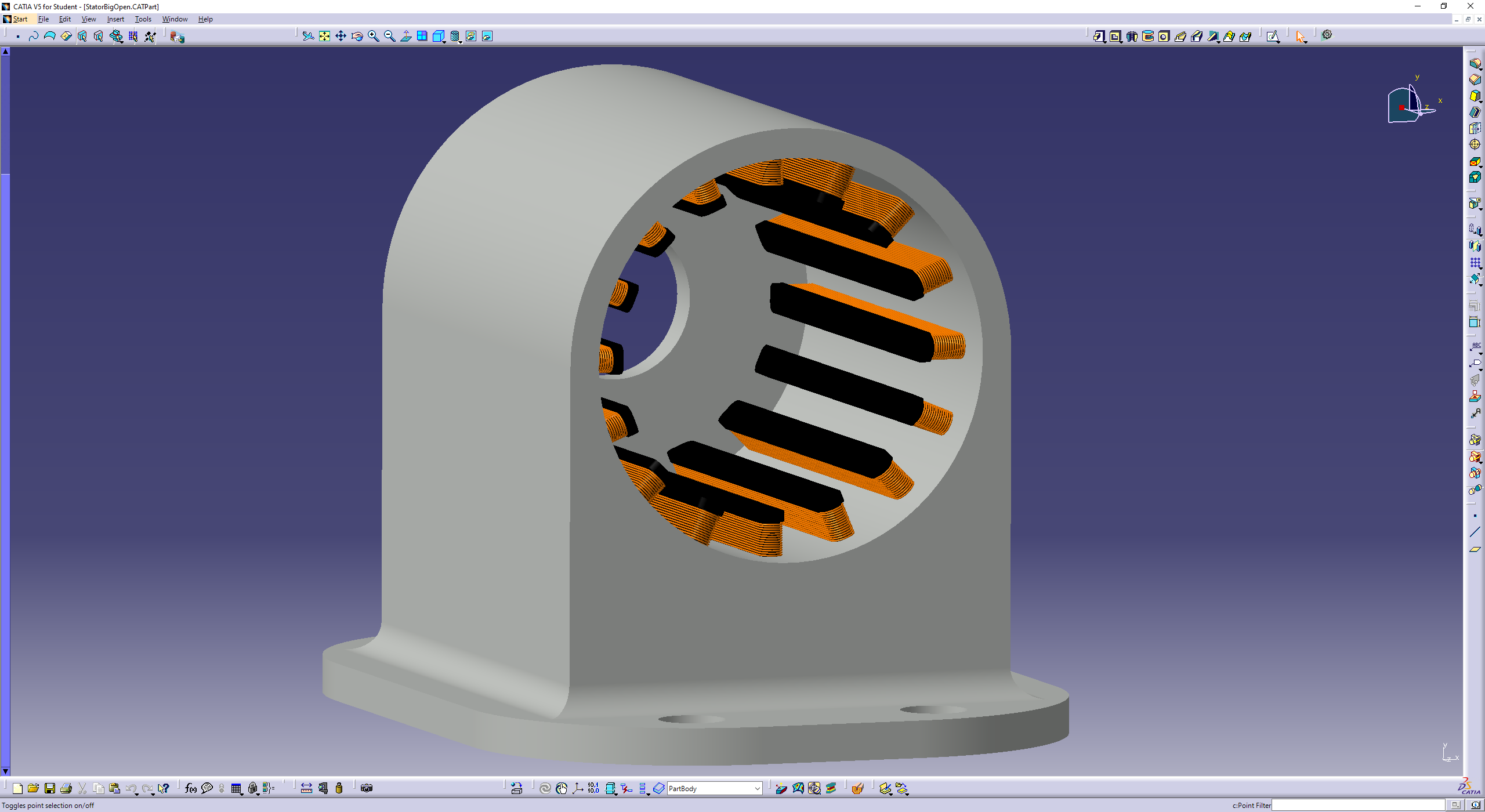Toggle Multi-View layout icon
The height and width of the screenshot is (812, 1485).
pyautogui.click(x=422, y=37)
